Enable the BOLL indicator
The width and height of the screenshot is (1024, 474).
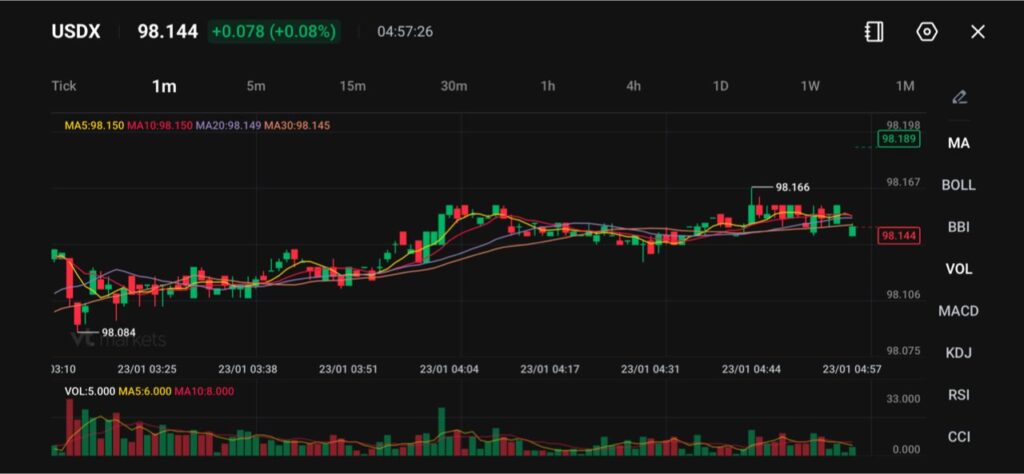[x=958, y=185]
